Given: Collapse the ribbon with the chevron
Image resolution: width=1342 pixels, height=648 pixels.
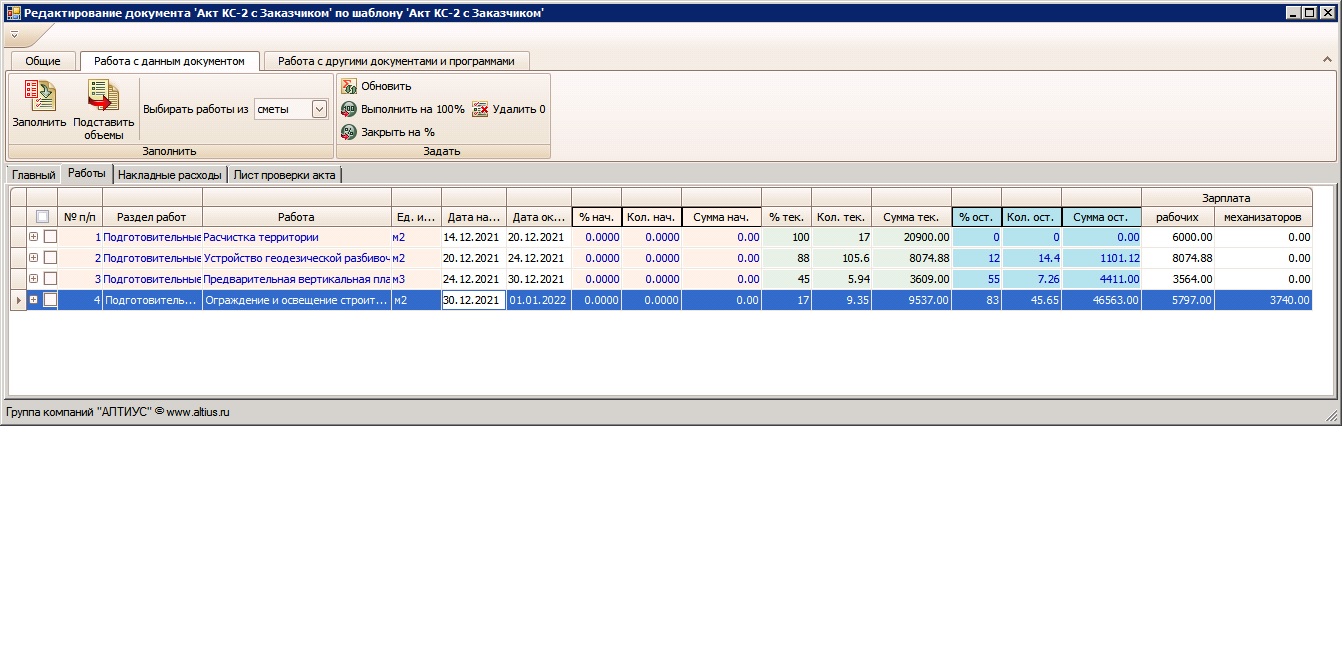Looking at the screenshot, I should point(1327,61).
